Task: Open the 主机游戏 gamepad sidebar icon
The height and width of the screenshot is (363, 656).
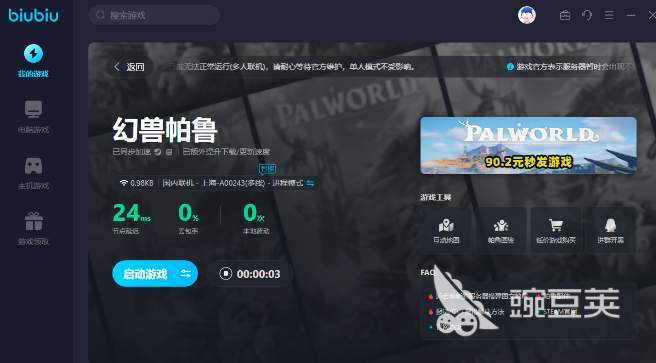Action: 33,166
